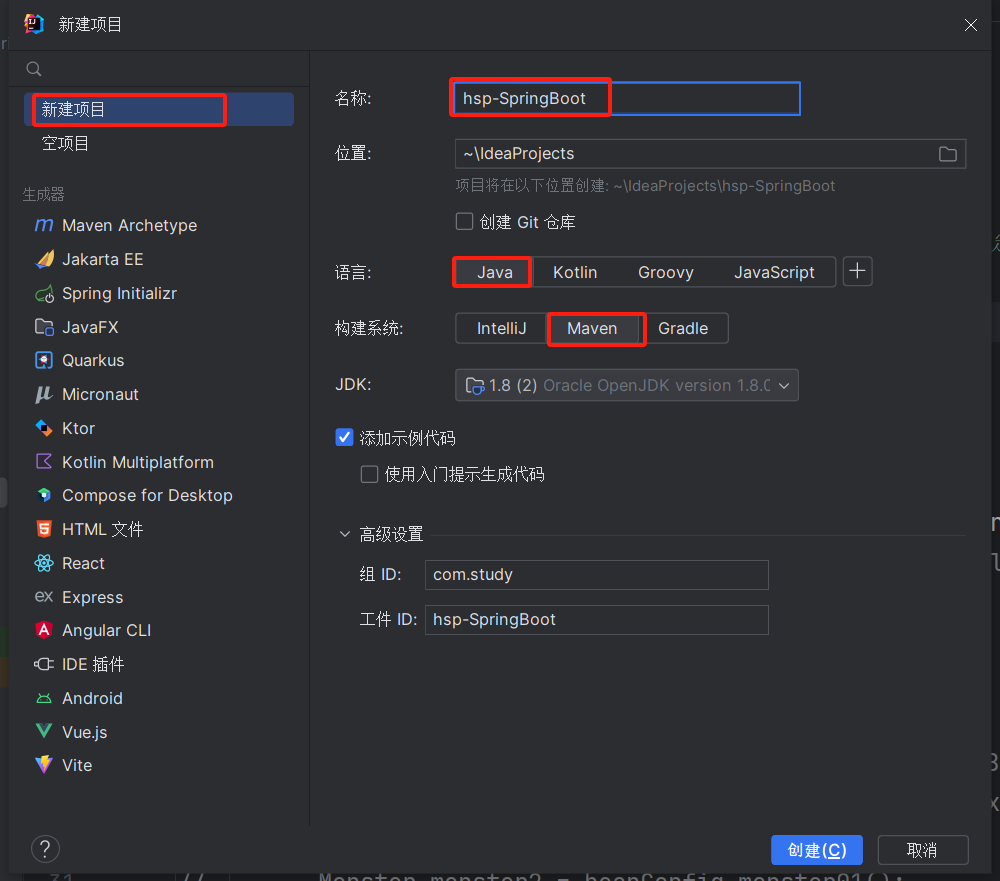Click the IDE 插件 plug icon
Screen dimensions: 1000x881
pyautogui.click(x=43, y=664)
